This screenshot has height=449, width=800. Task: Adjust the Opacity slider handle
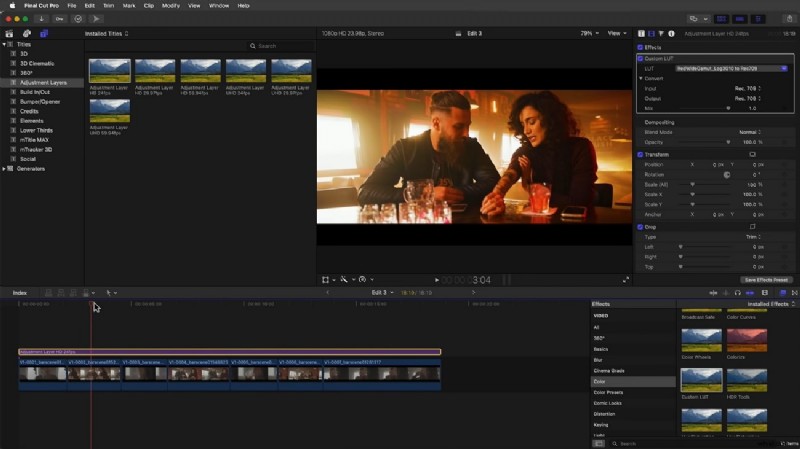click(728, 142)
